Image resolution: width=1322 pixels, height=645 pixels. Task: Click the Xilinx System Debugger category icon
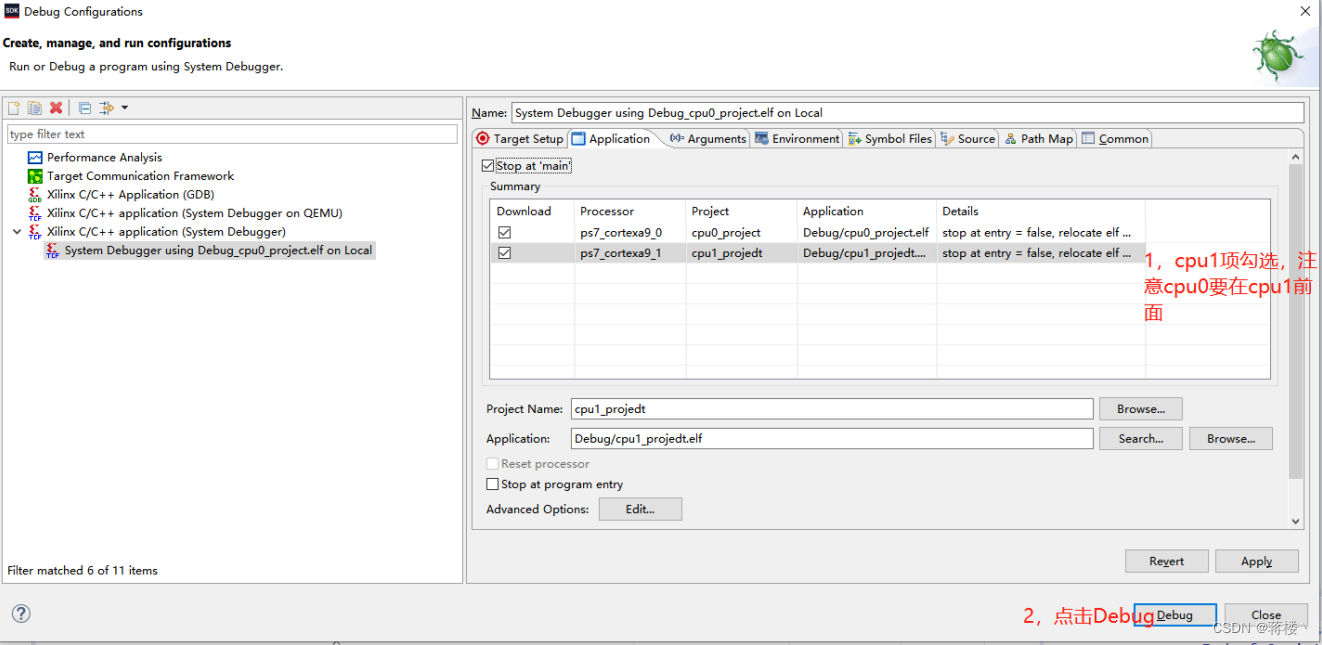[x=36, y=232]
